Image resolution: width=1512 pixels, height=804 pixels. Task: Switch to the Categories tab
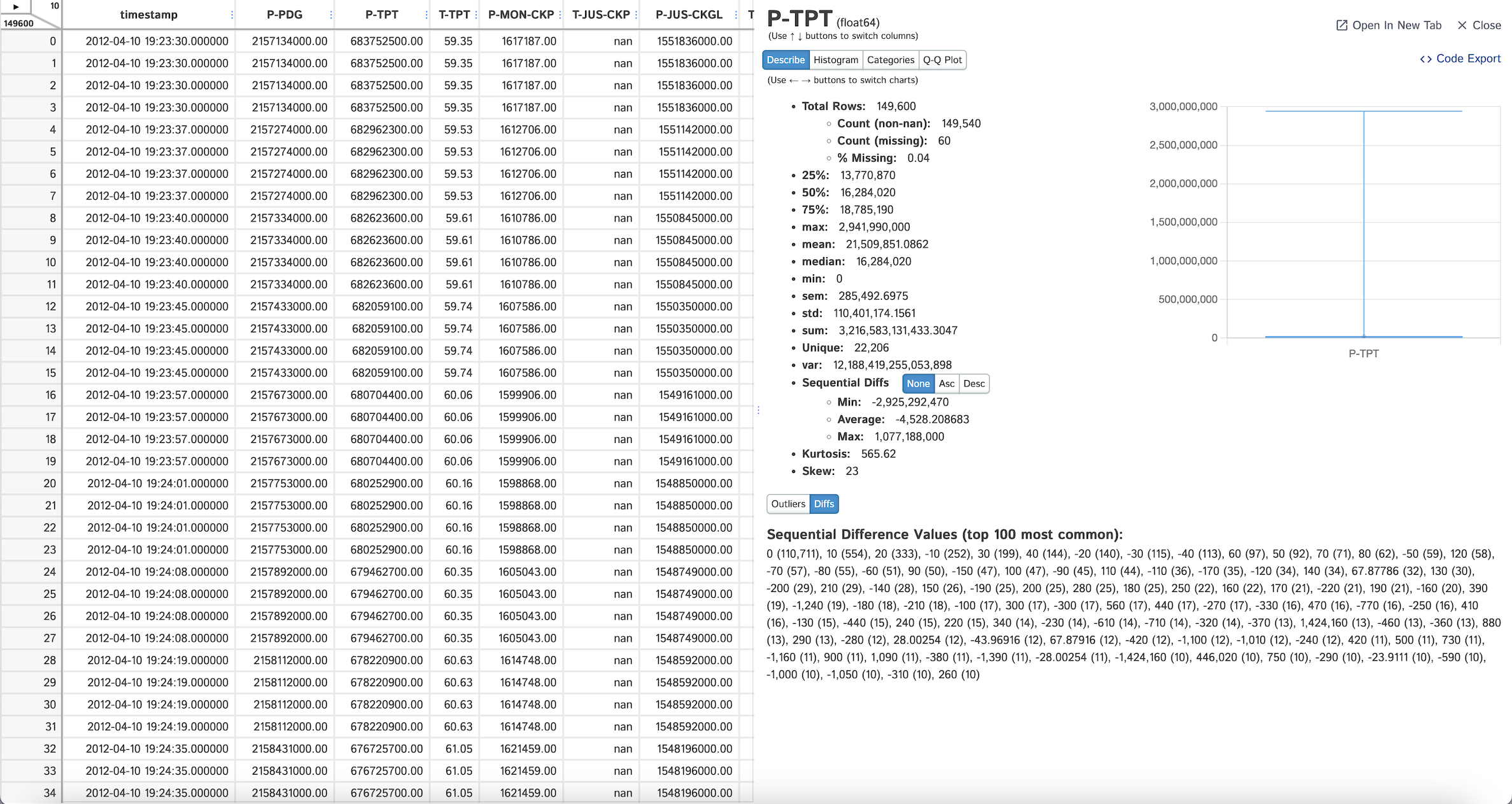(890, 60)
